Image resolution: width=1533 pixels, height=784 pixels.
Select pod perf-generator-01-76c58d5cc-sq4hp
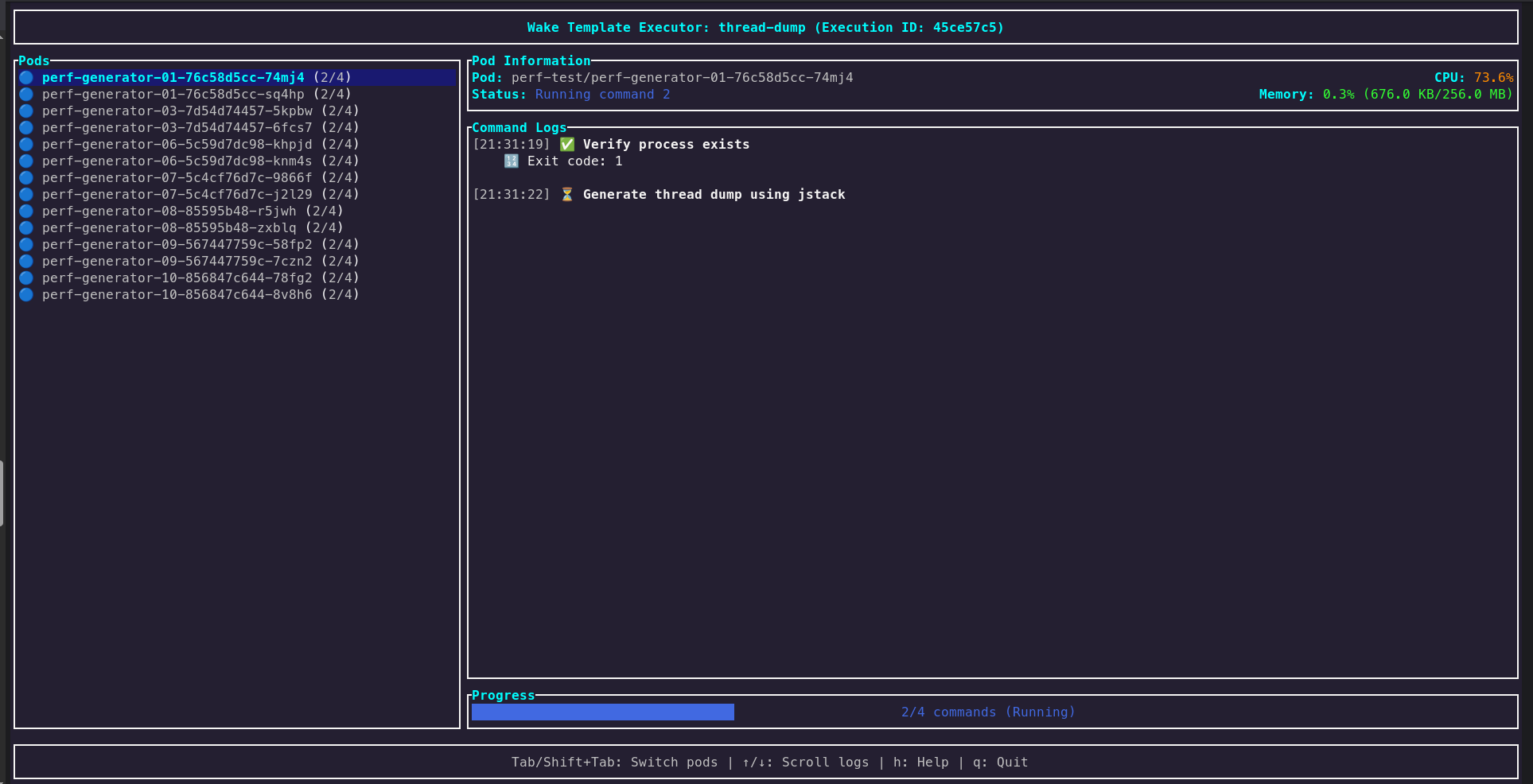[196, 94]
